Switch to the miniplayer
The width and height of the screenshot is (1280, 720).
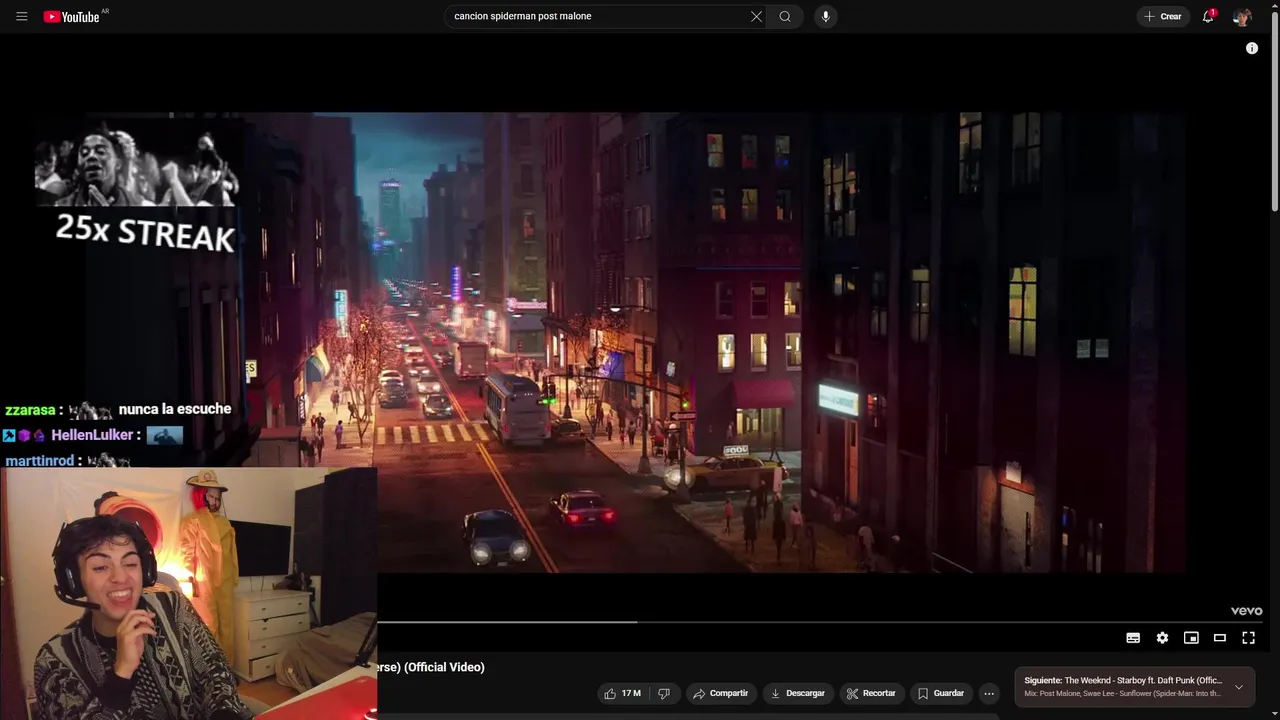pos(1191,638)
